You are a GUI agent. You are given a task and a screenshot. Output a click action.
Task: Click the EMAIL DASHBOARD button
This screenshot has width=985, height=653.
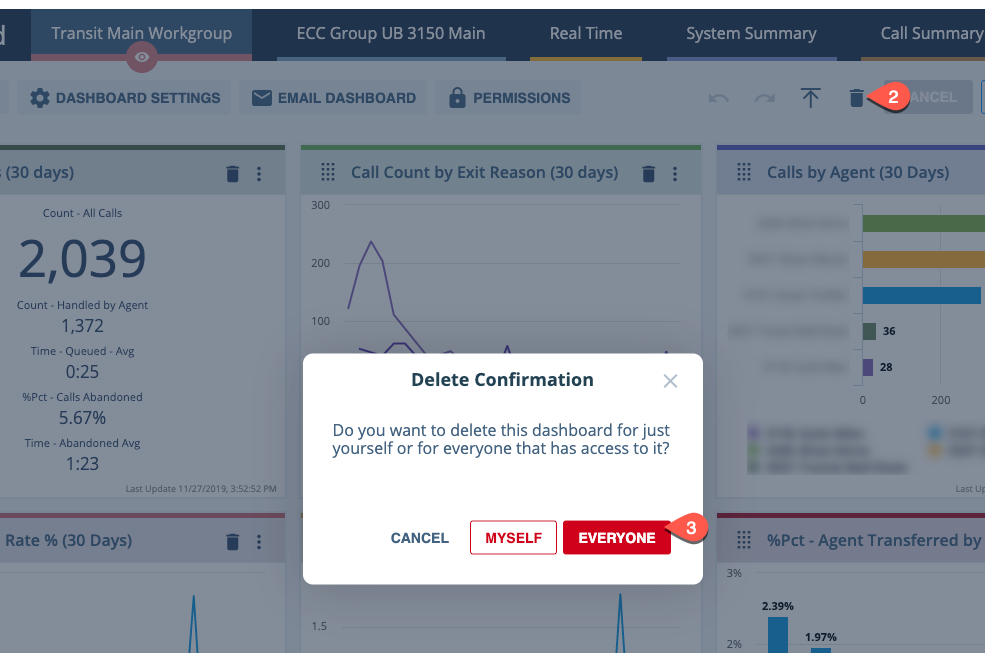(334, 97)
